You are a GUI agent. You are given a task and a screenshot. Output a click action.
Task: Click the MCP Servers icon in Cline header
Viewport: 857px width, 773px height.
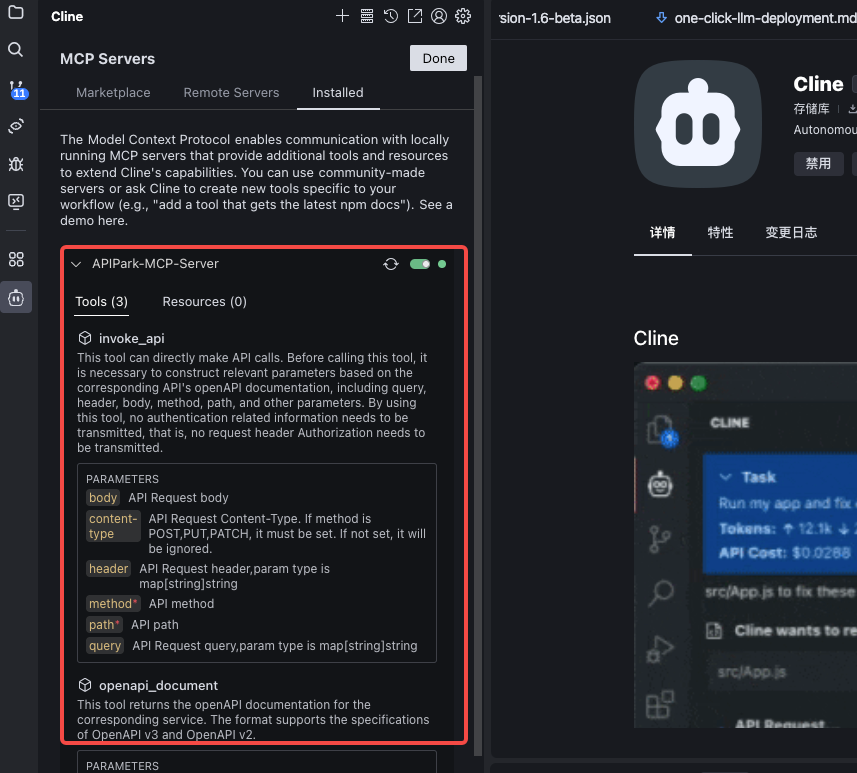(x=367, y=16)
